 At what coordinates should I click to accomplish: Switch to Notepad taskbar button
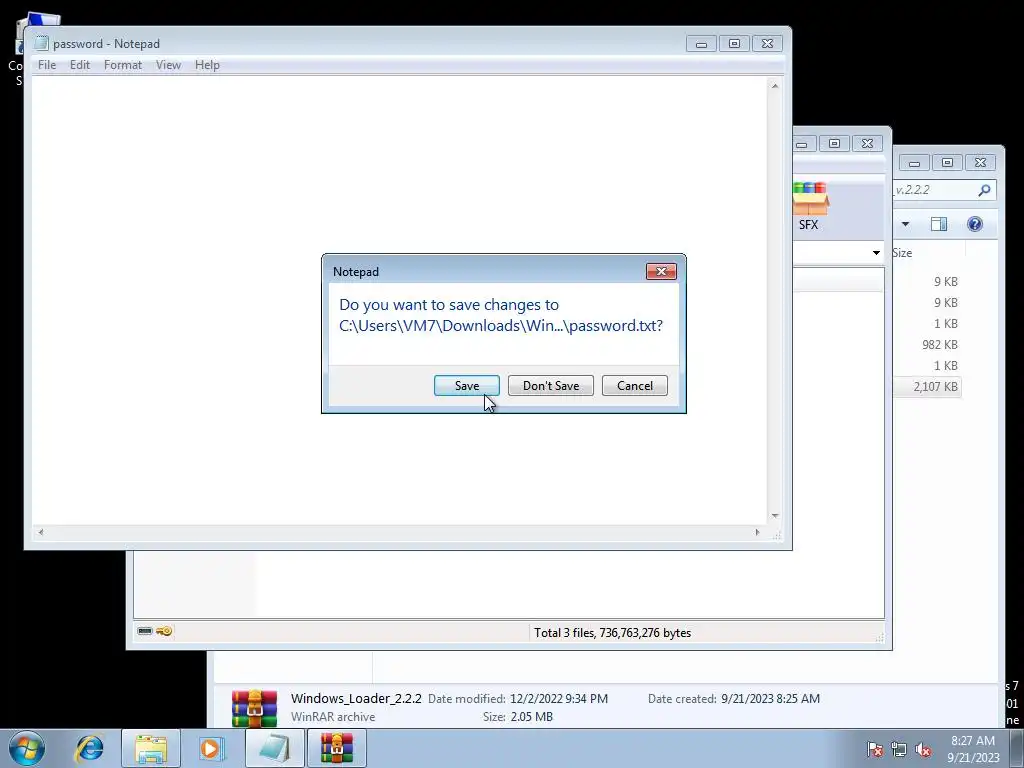click(274, 748)
